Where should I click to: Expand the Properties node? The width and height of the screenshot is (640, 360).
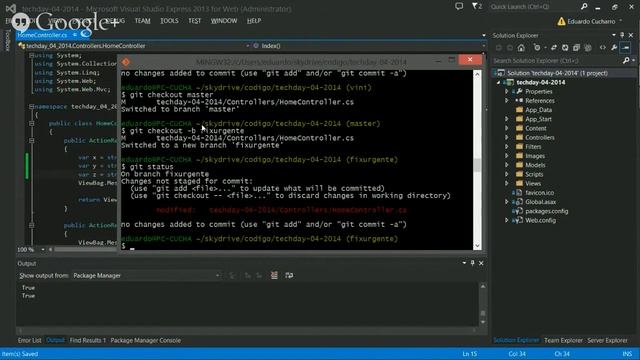tap(507, 91)
